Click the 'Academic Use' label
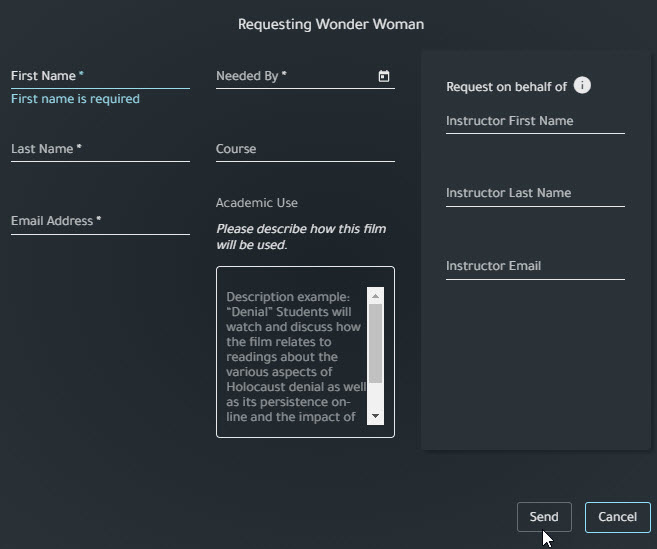The width and height of the screenshot is (657, 549). pyautogui.click(x=257, y=203)
